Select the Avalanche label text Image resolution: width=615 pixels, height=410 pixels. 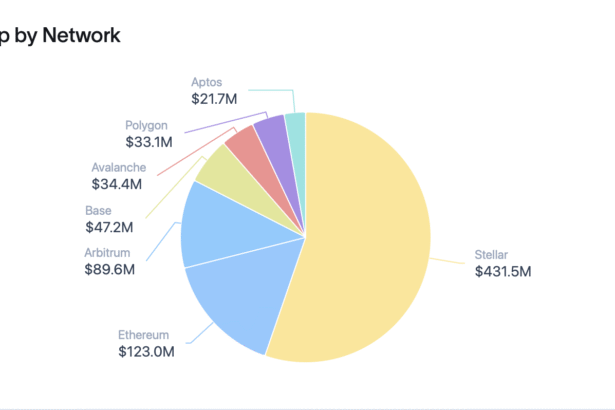pos(118,168)
